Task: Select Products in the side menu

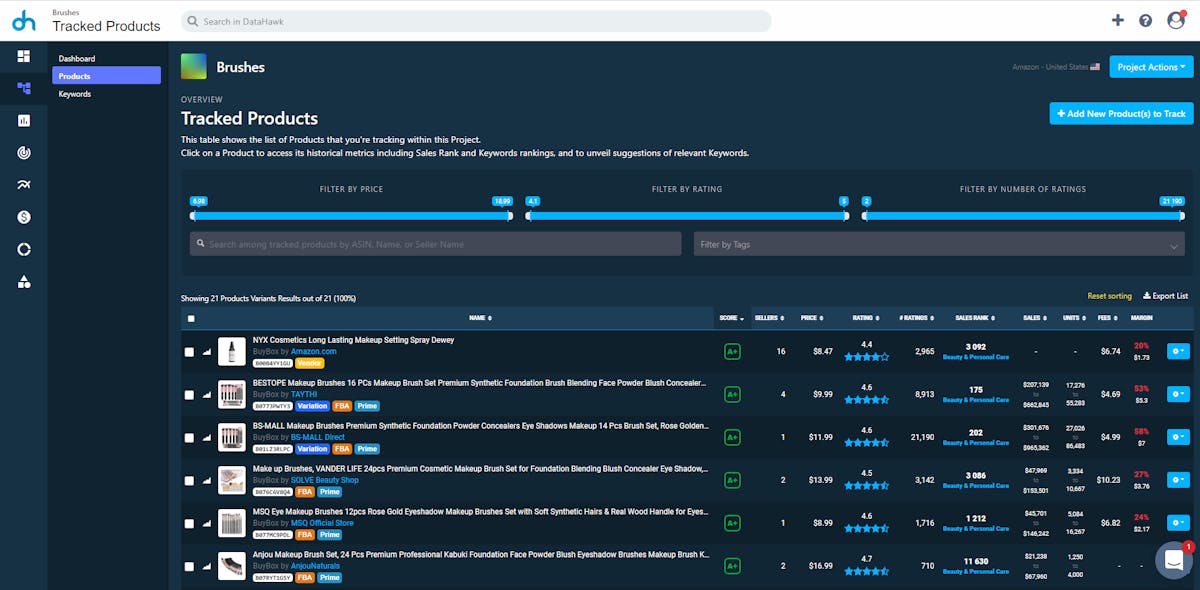Action: [x=106, y=76]
